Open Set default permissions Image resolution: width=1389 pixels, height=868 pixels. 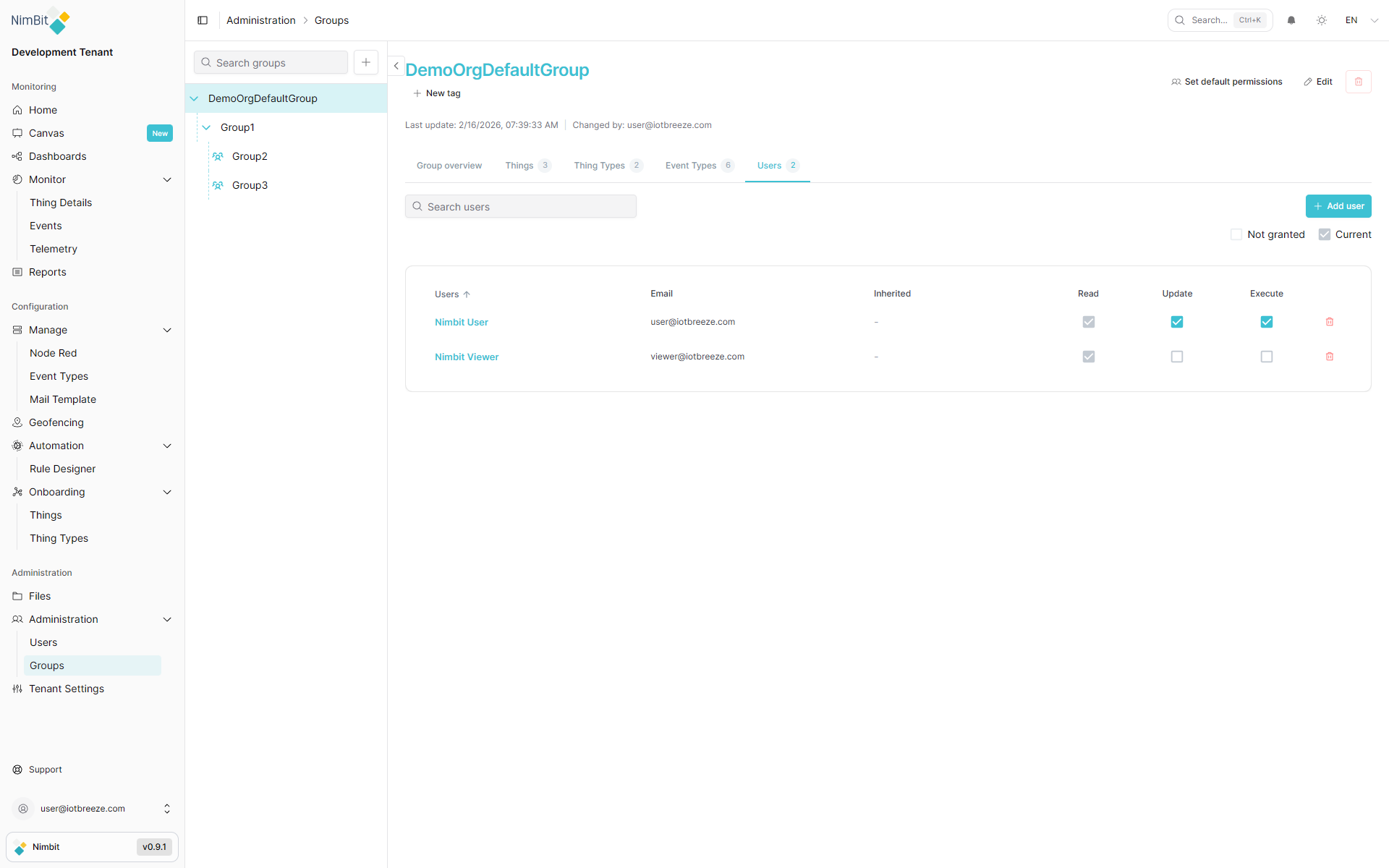(1226, 82)
